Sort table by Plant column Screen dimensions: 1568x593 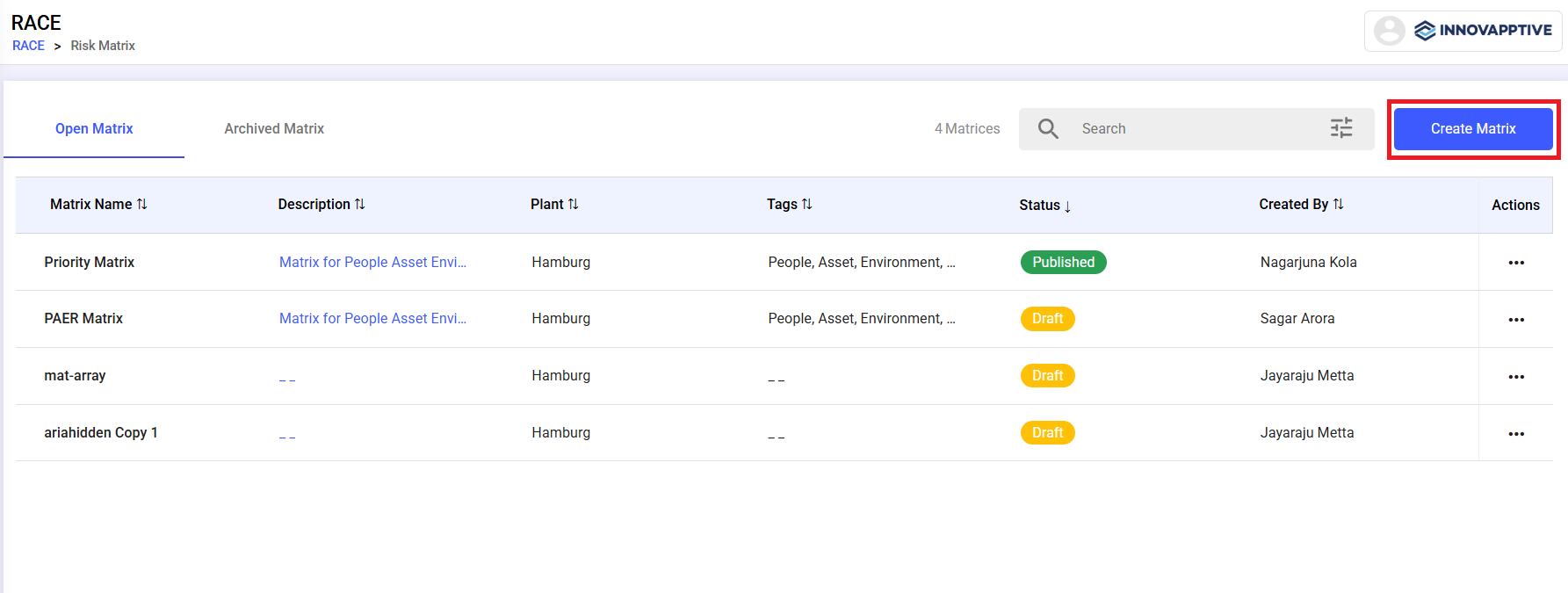(554, 204)
